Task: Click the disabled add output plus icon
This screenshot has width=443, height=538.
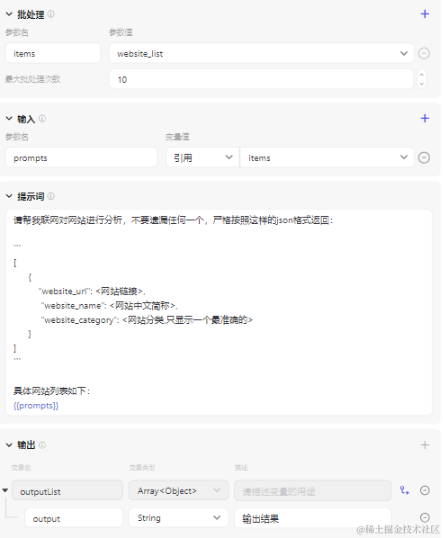Action: (424, 445)
